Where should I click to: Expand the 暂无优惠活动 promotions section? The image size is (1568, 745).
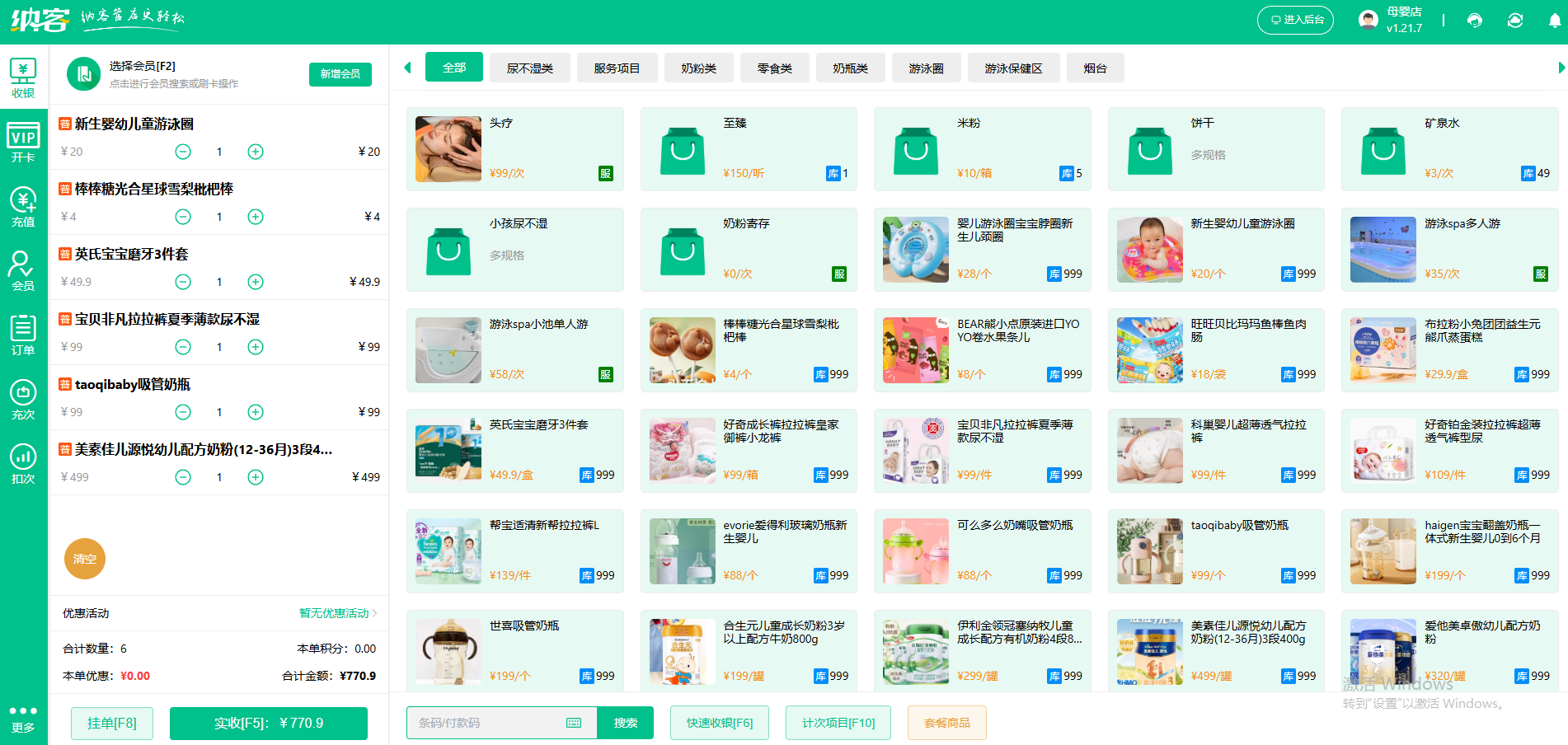[x=332, y=613]
